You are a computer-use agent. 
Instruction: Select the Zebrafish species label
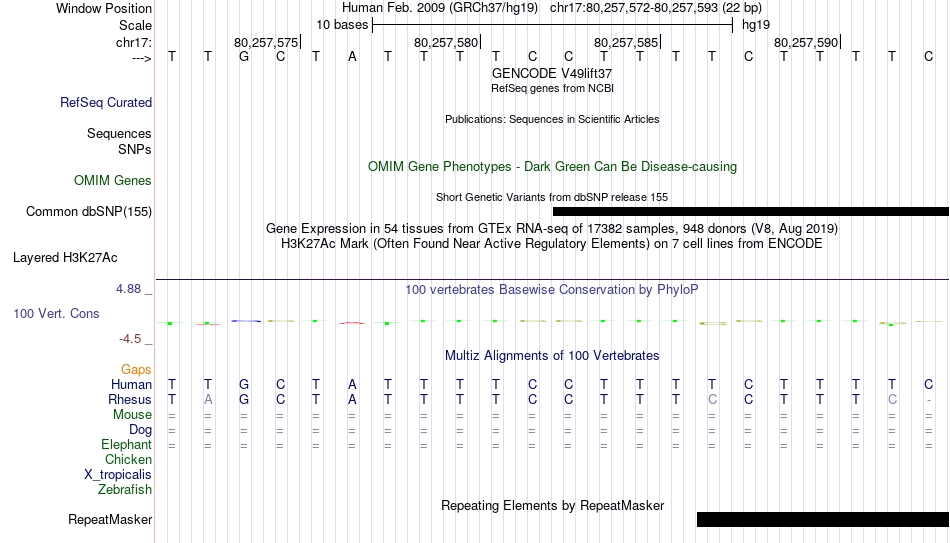(x=125, y=489)
